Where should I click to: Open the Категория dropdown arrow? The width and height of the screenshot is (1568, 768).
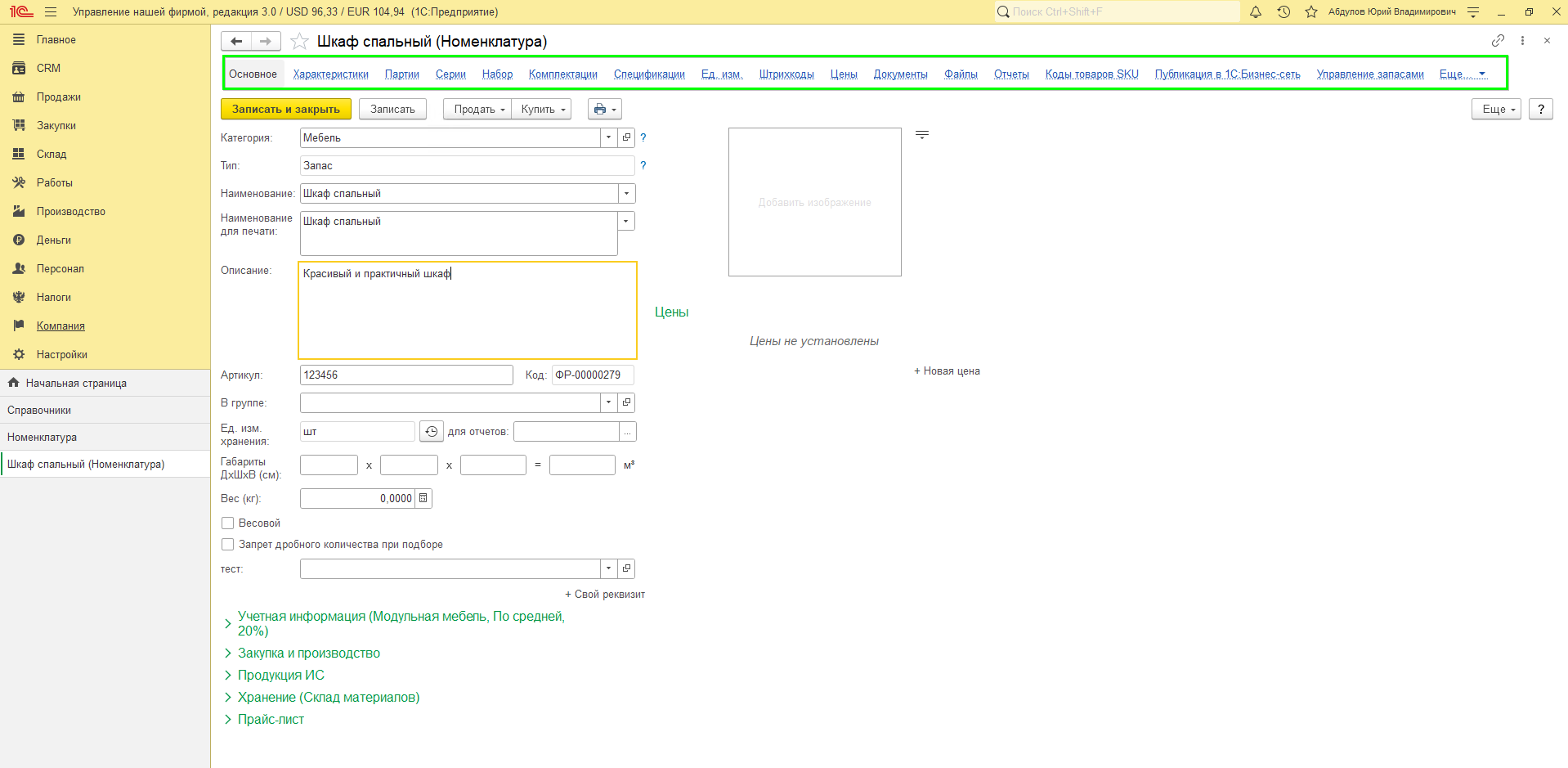click(608, 137)
